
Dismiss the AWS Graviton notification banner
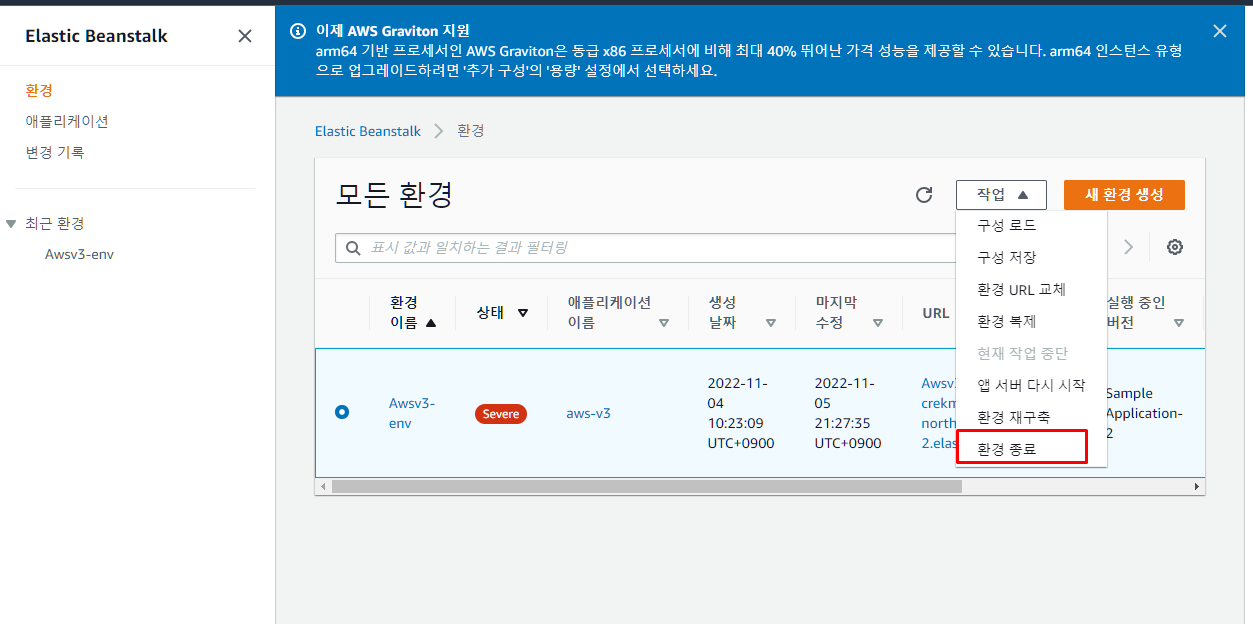click(1219, 31)
